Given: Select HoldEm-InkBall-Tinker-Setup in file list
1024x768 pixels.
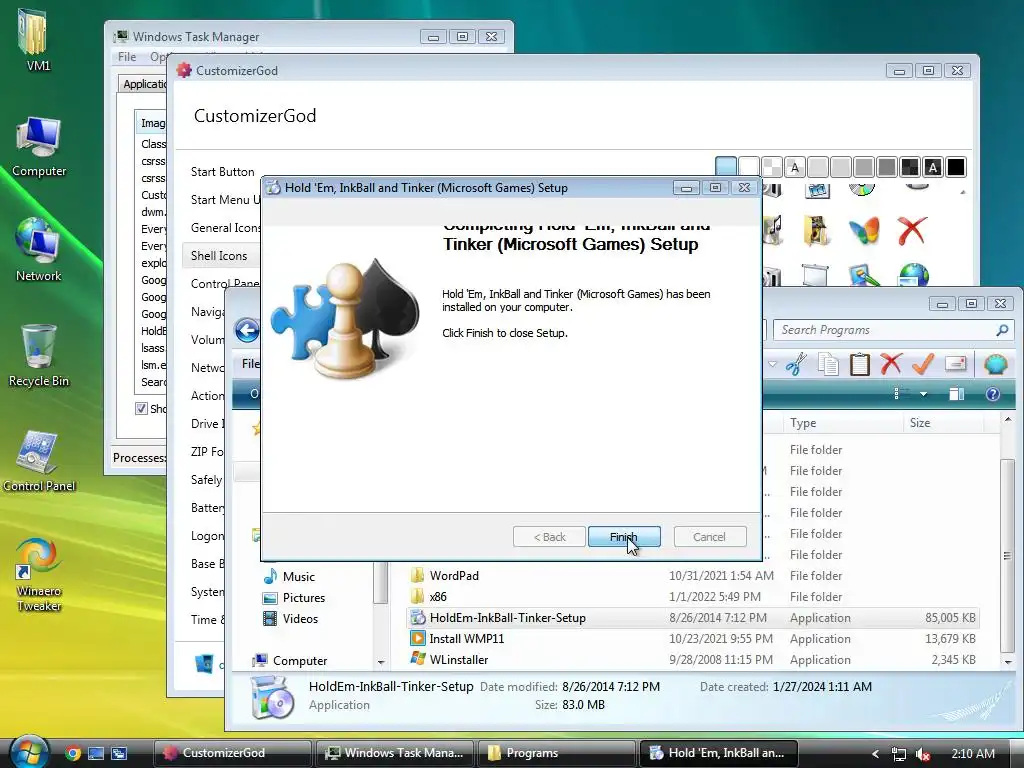Looking at the screenshot, I should point(692,618).
